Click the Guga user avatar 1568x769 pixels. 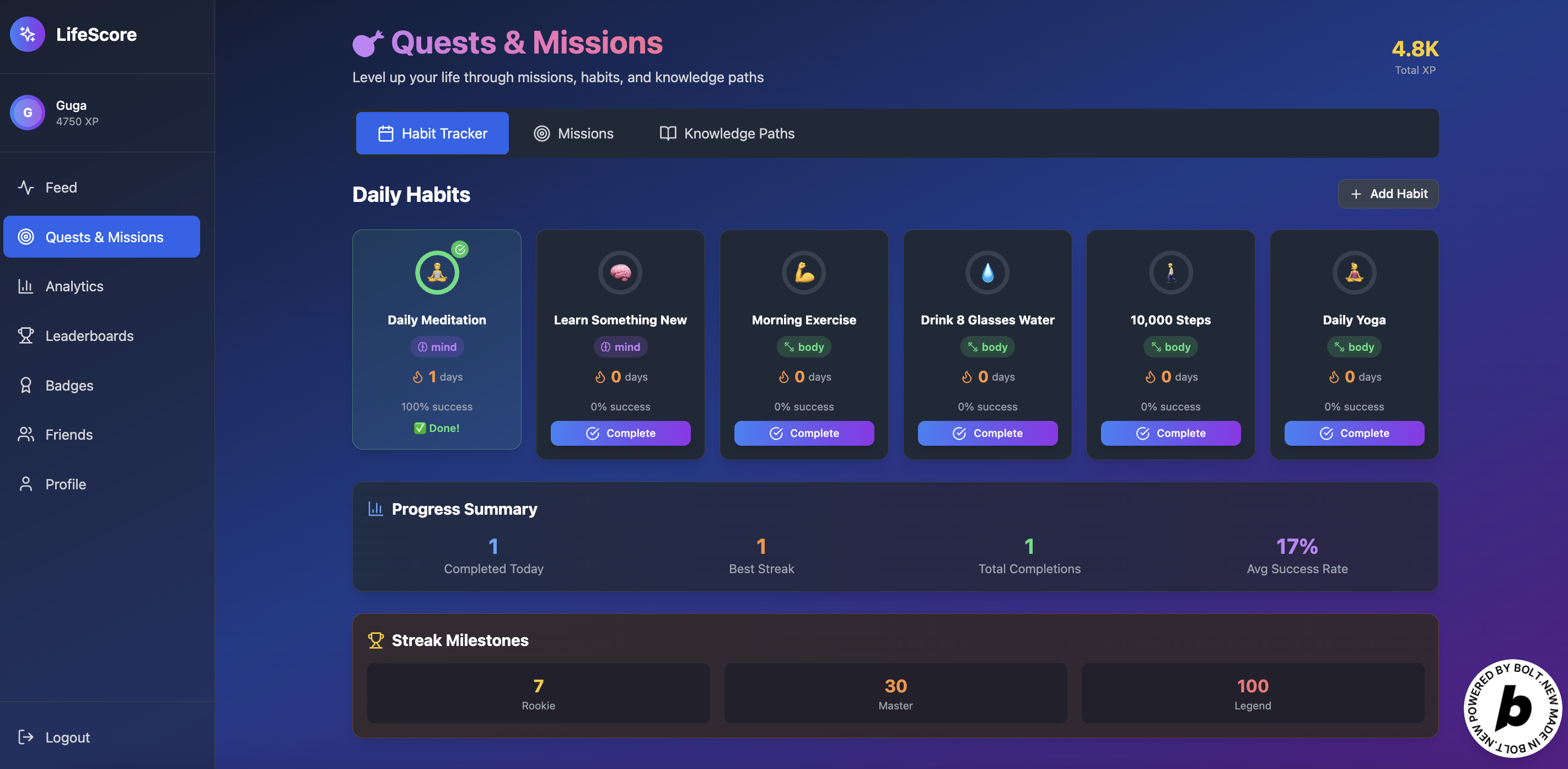click(28, 113)
